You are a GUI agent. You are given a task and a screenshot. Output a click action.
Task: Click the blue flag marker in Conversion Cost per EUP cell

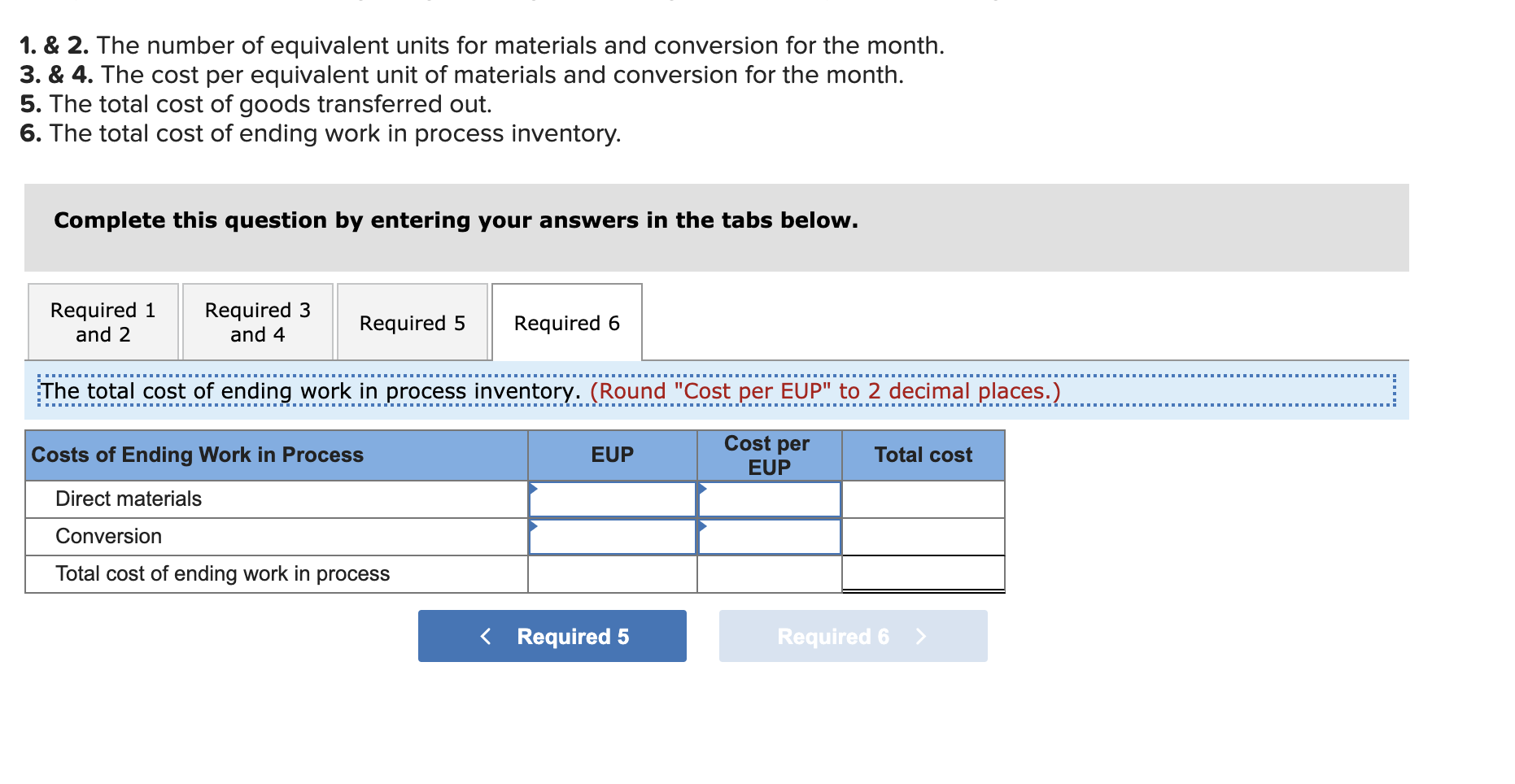click(x=701, y=528)
